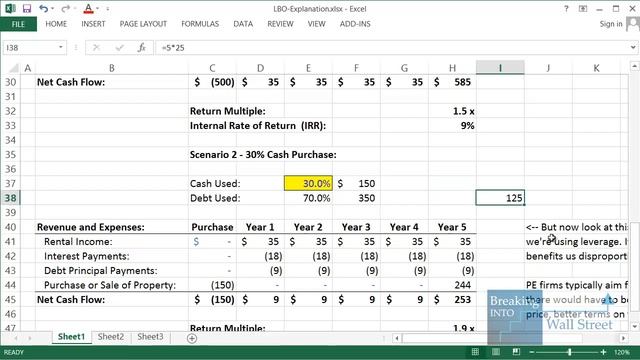This screenshot has height=360, width=640.
Task: Click the user account avatar icon
Action: tap(633, 24)
